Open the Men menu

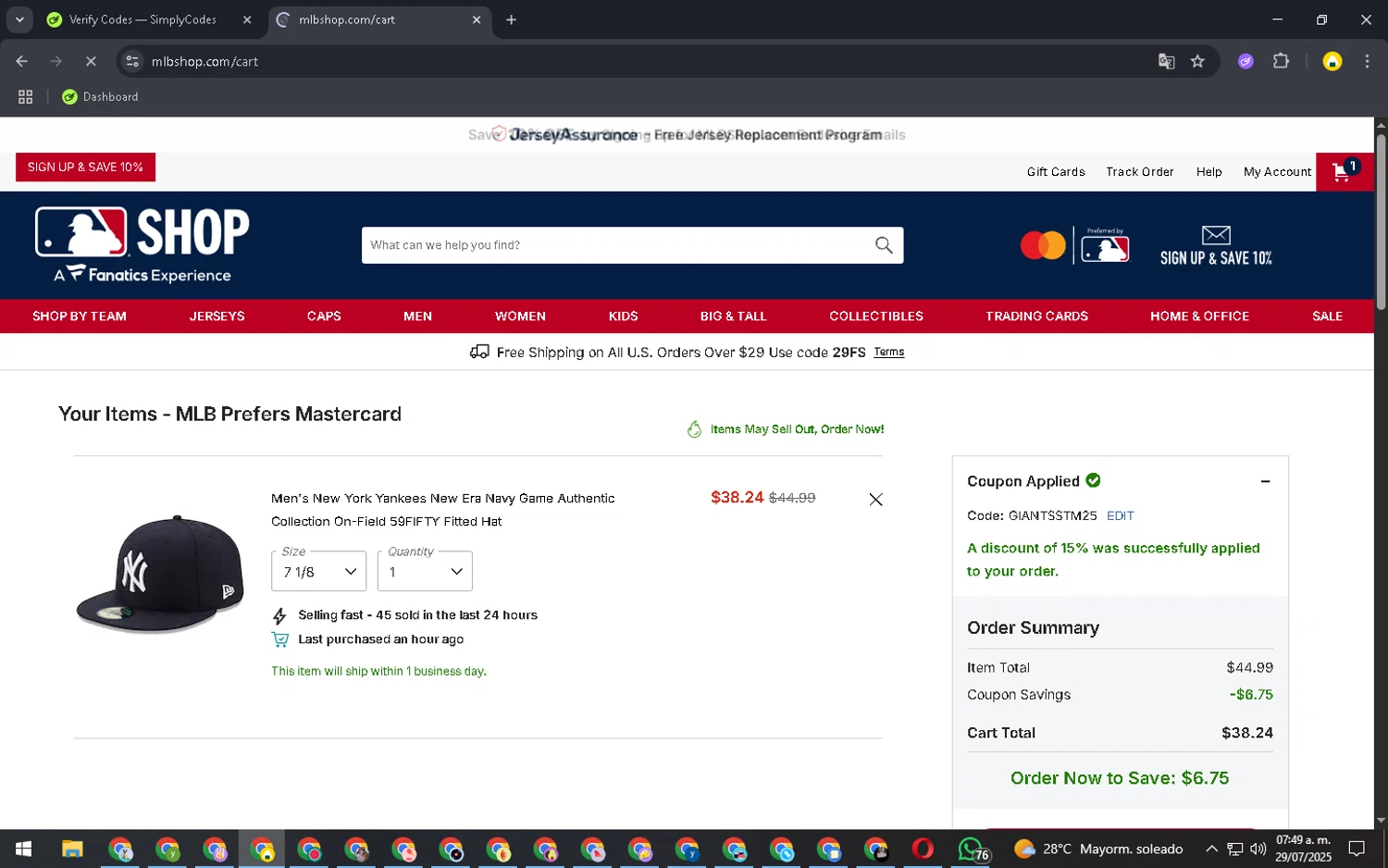pyautogui.click(x=417, y=316)
